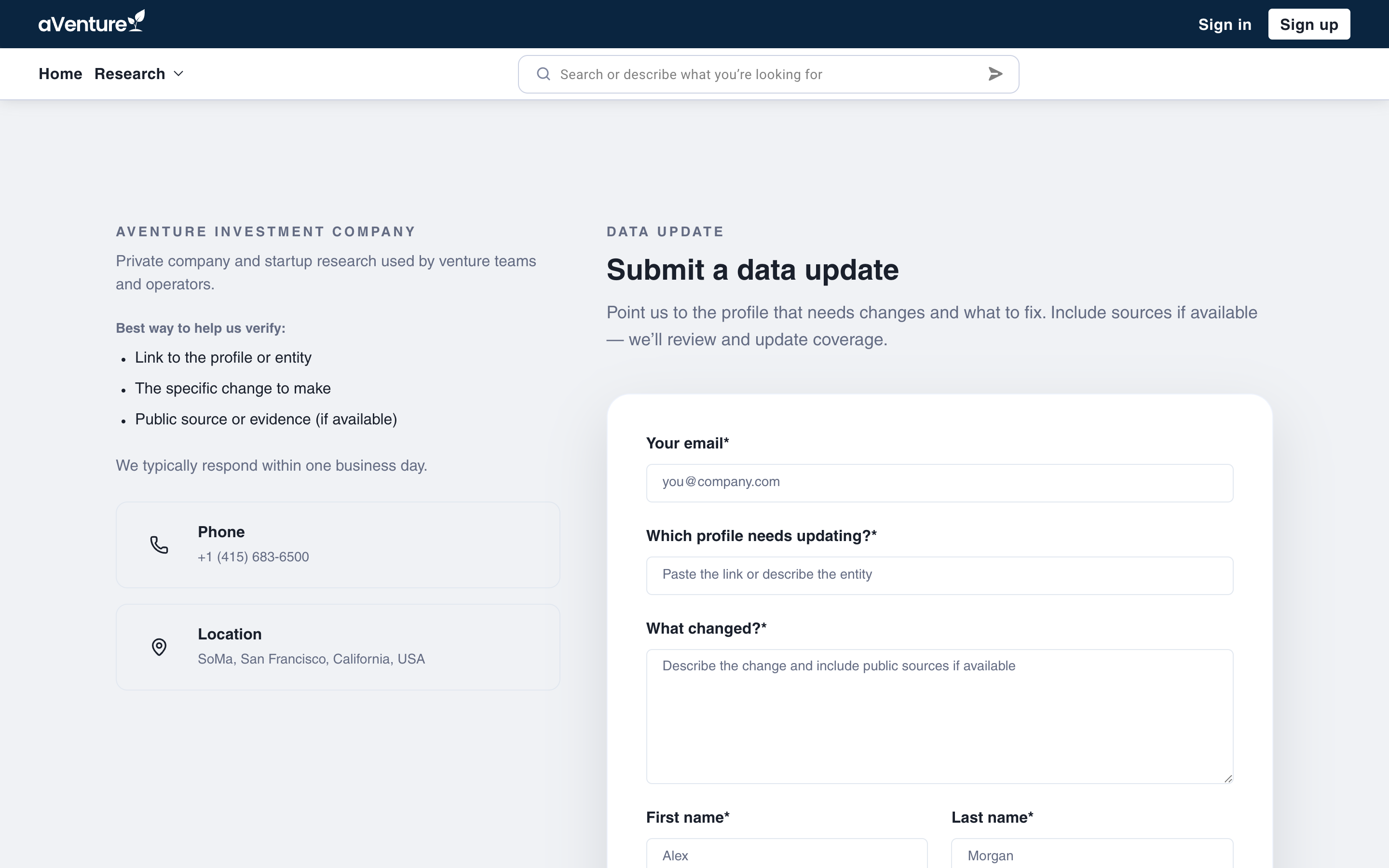Click the 'Best way to help us verify' text
The width and height of the screenshot is (1389, 868).
click(x=200, y=328)
